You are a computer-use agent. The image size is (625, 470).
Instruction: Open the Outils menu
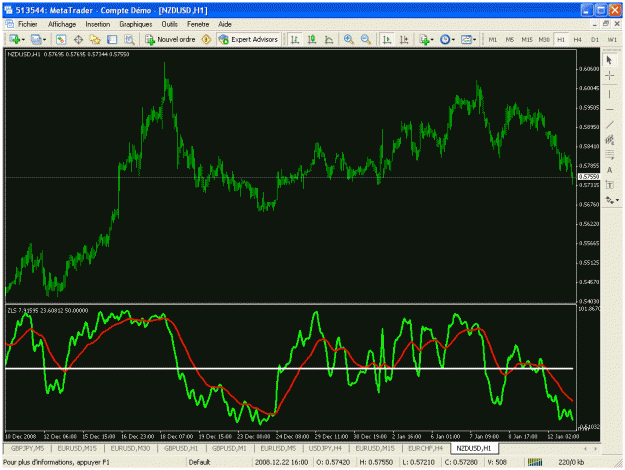[169, 24]
